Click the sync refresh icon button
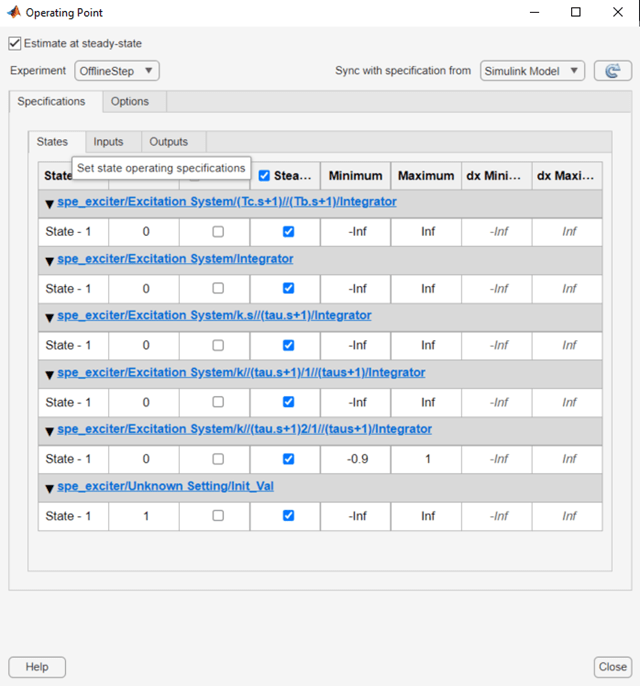The image size is (640, 686). (x=612, y=71)
